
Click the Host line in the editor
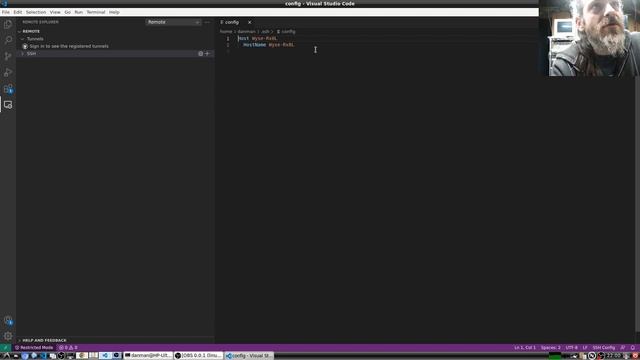coord(258,38)
